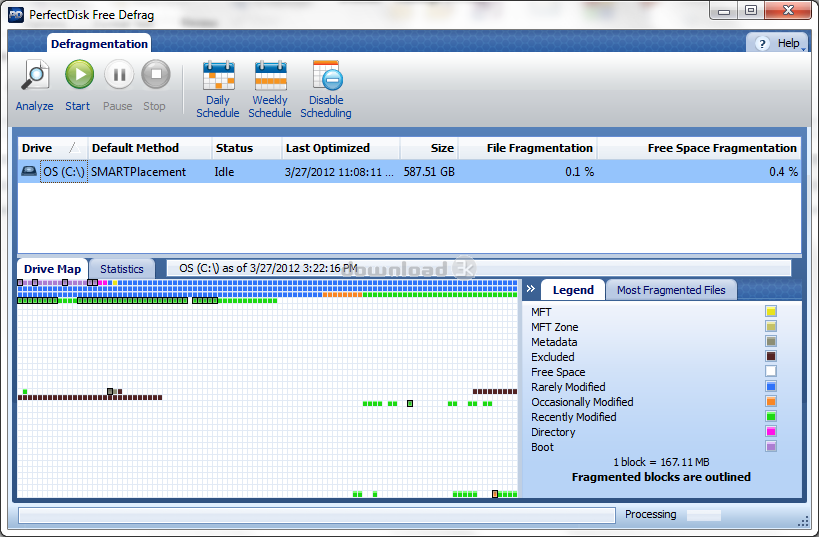Click the blue Rarely Modified swatch
The width and height of the screenshot is (819, 537).
pos(771,386)
